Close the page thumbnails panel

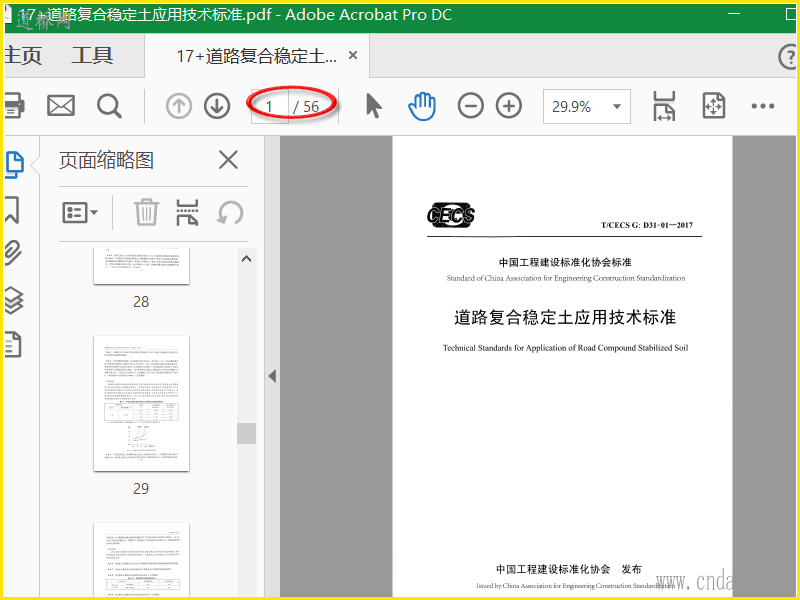[x=228, y=160]
